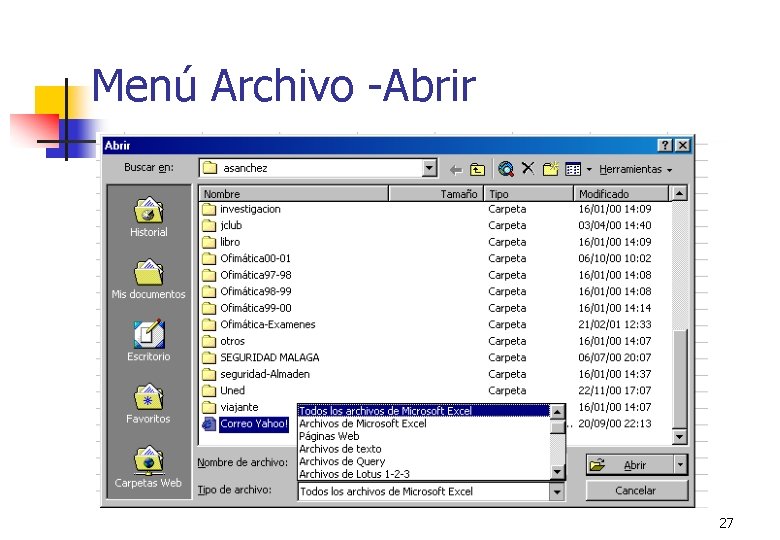The height and width of the screenshot is (540, 780).
Task: Open Favoritos in the places bar
Action: pos(148,404)
